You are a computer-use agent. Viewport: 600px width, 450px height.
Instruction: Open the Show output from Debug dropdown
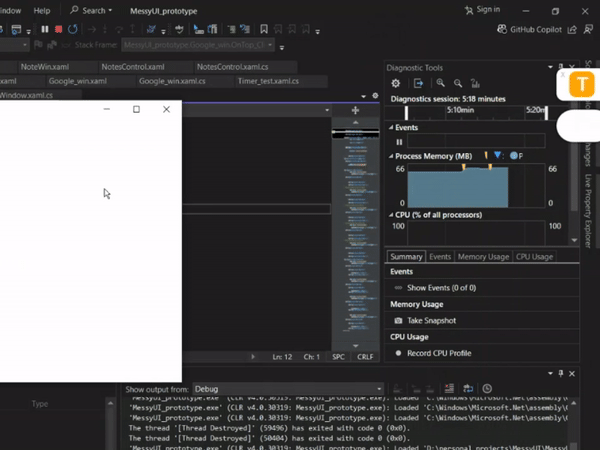288,389
